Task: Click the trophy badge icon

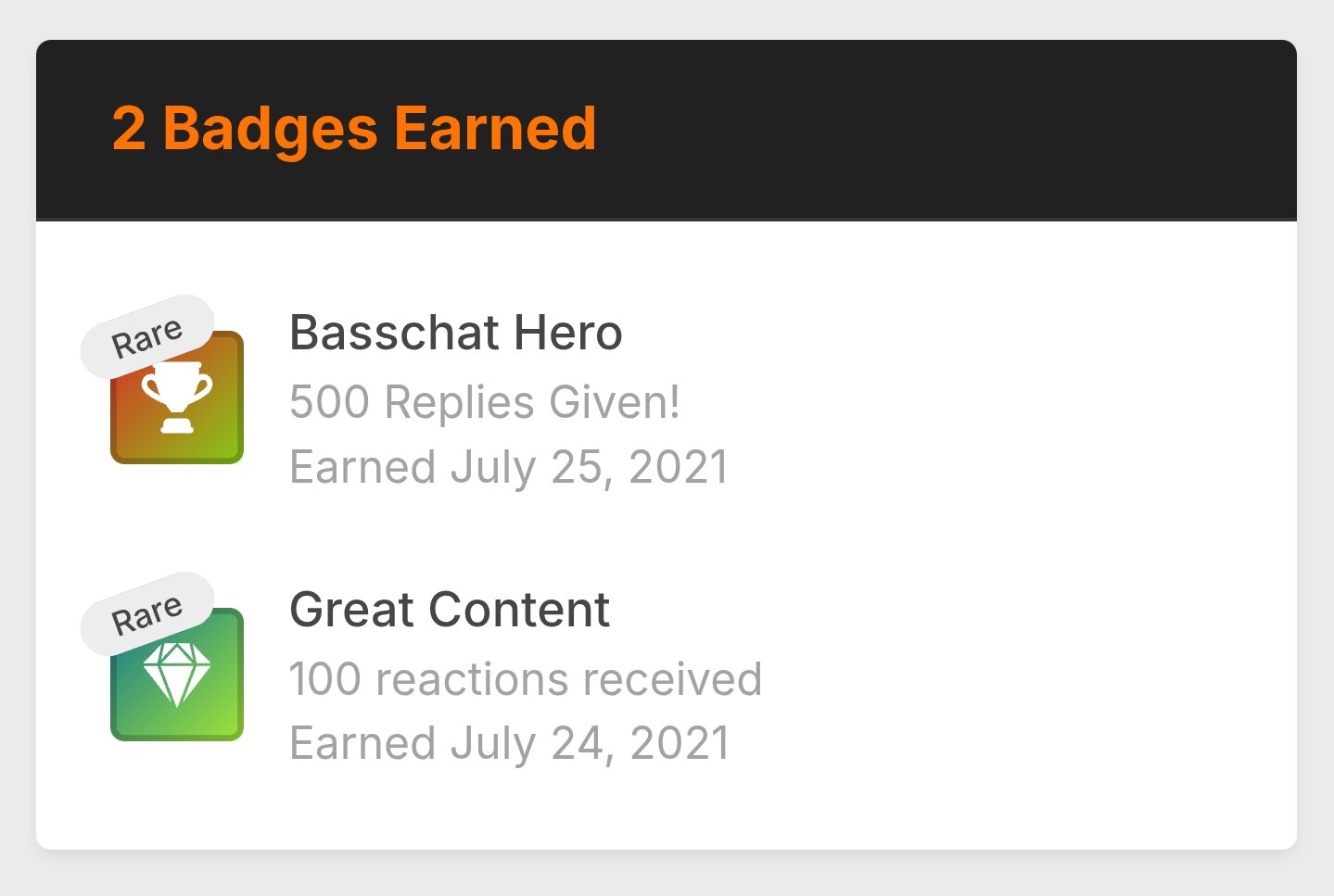Action: (x=177, y=398)
